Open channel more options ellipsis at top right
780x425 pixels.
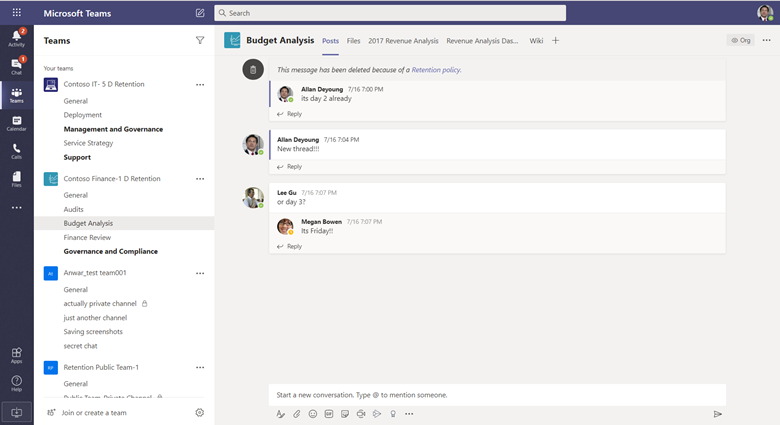tap(767, 40)
